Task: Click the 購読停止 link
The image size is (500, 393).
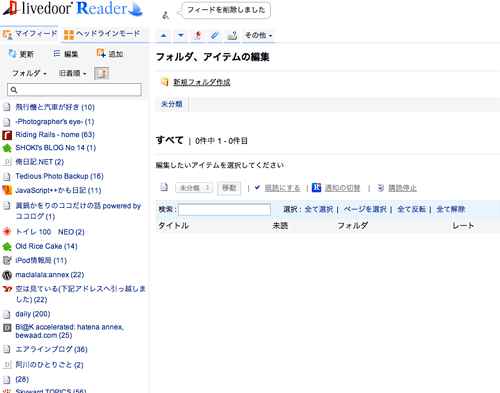Action: (x=402, y=188)
